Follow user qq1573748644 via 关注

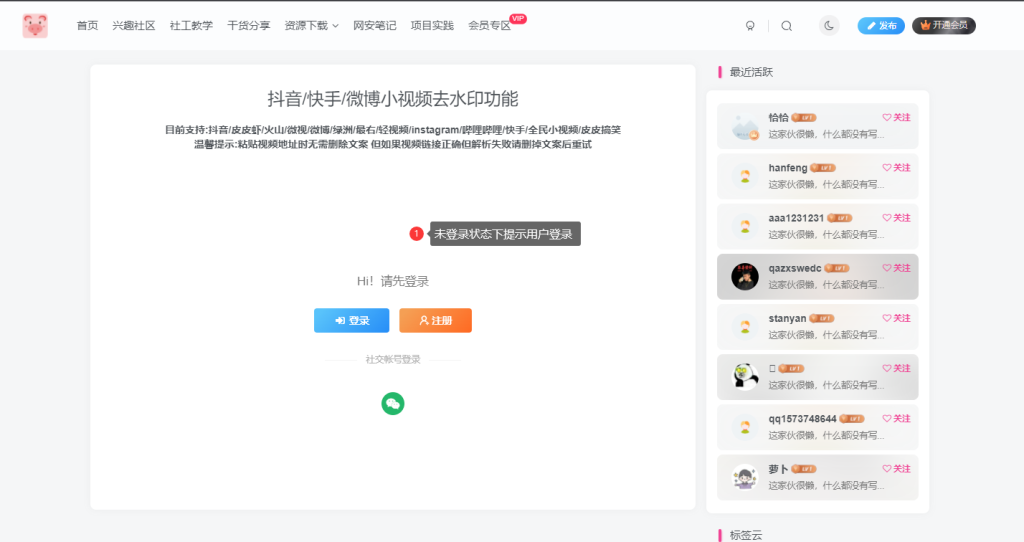click(897, 419)
